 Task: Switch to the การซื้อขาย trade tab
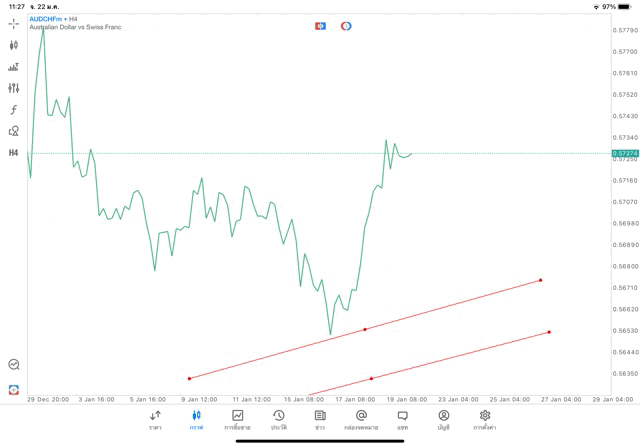coord(238,420)
